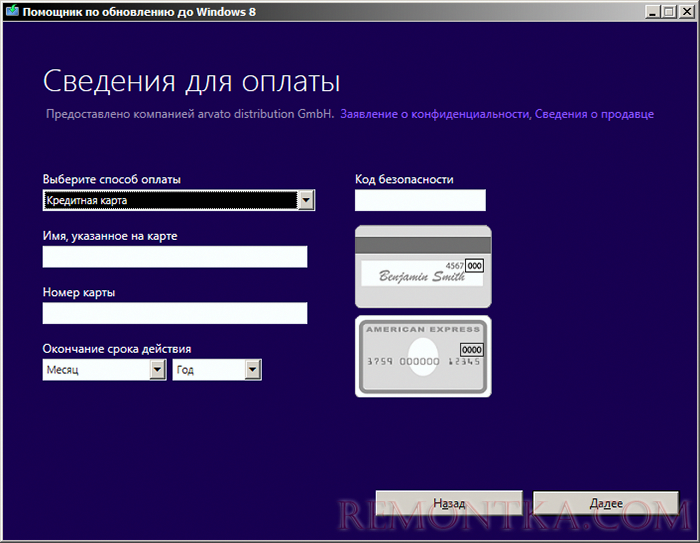This screenshot has height=543, width=700.
Task: Open 'Сведения о продавце' link
Action: (594, 114)
